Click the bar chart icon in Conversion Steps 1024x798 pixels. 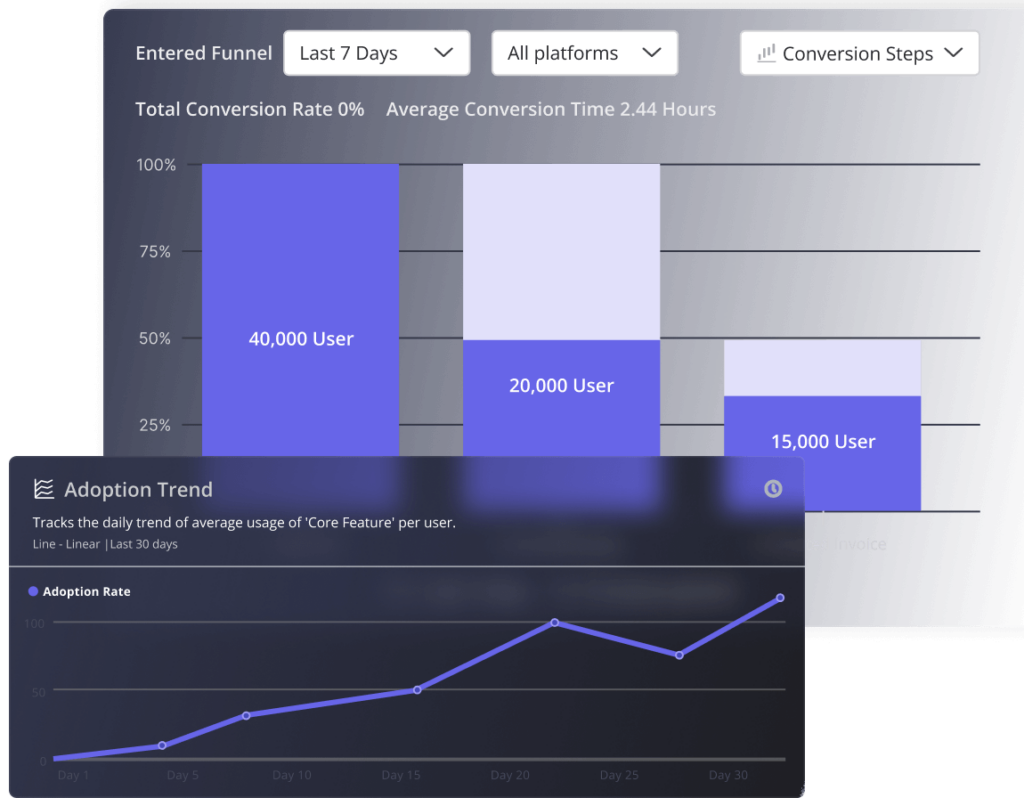767,53
